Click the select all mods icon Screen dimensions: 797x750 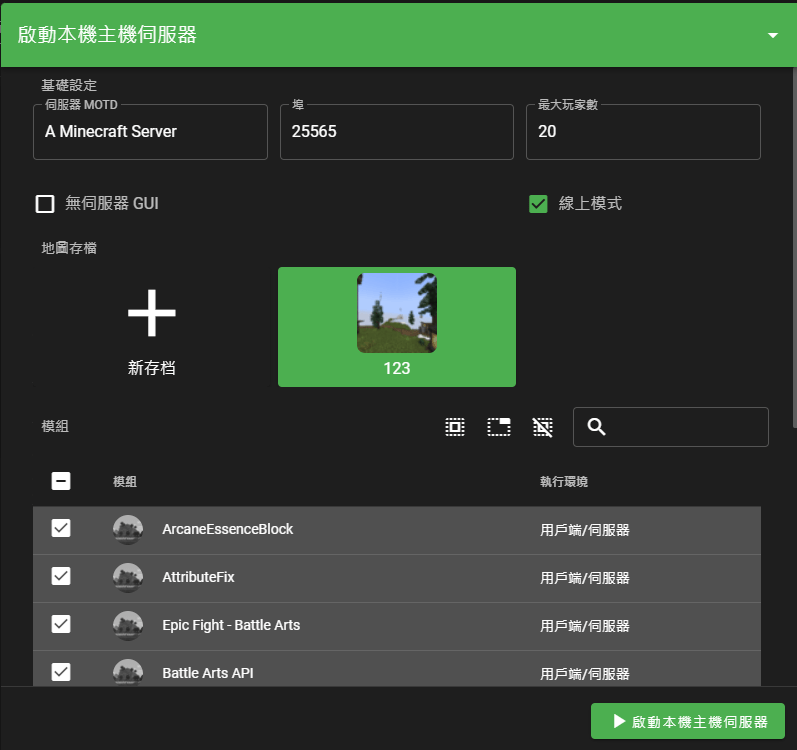[x=455, y=427]
